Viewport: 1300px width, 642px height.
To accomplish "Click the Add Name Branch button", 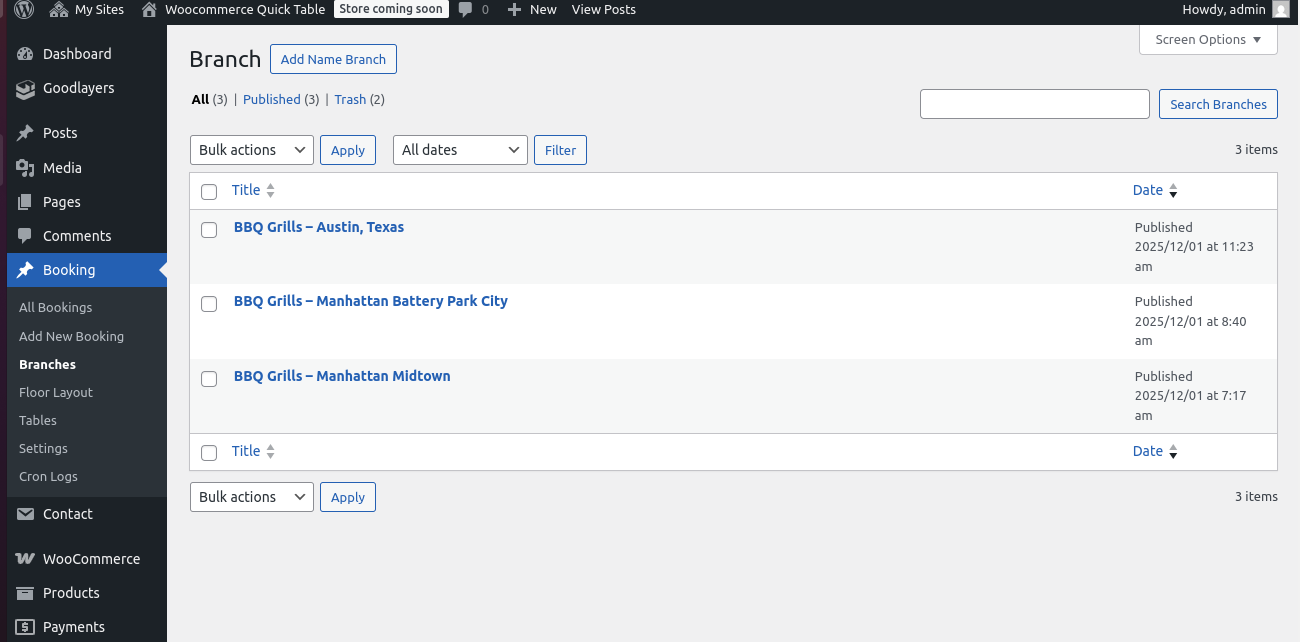I will (x=333, y=60).
